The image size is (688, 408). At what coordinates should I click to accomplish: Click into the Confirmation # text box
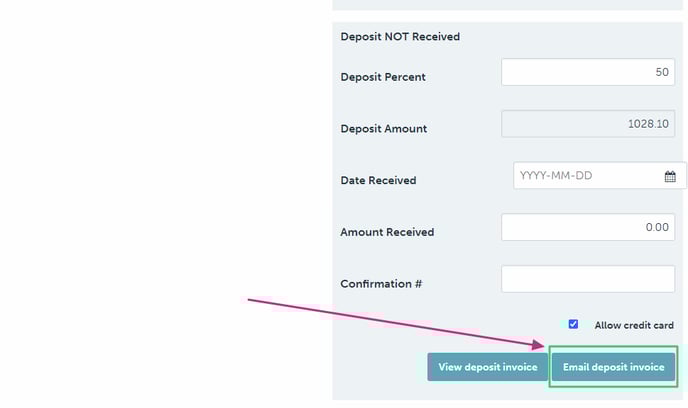587,279
